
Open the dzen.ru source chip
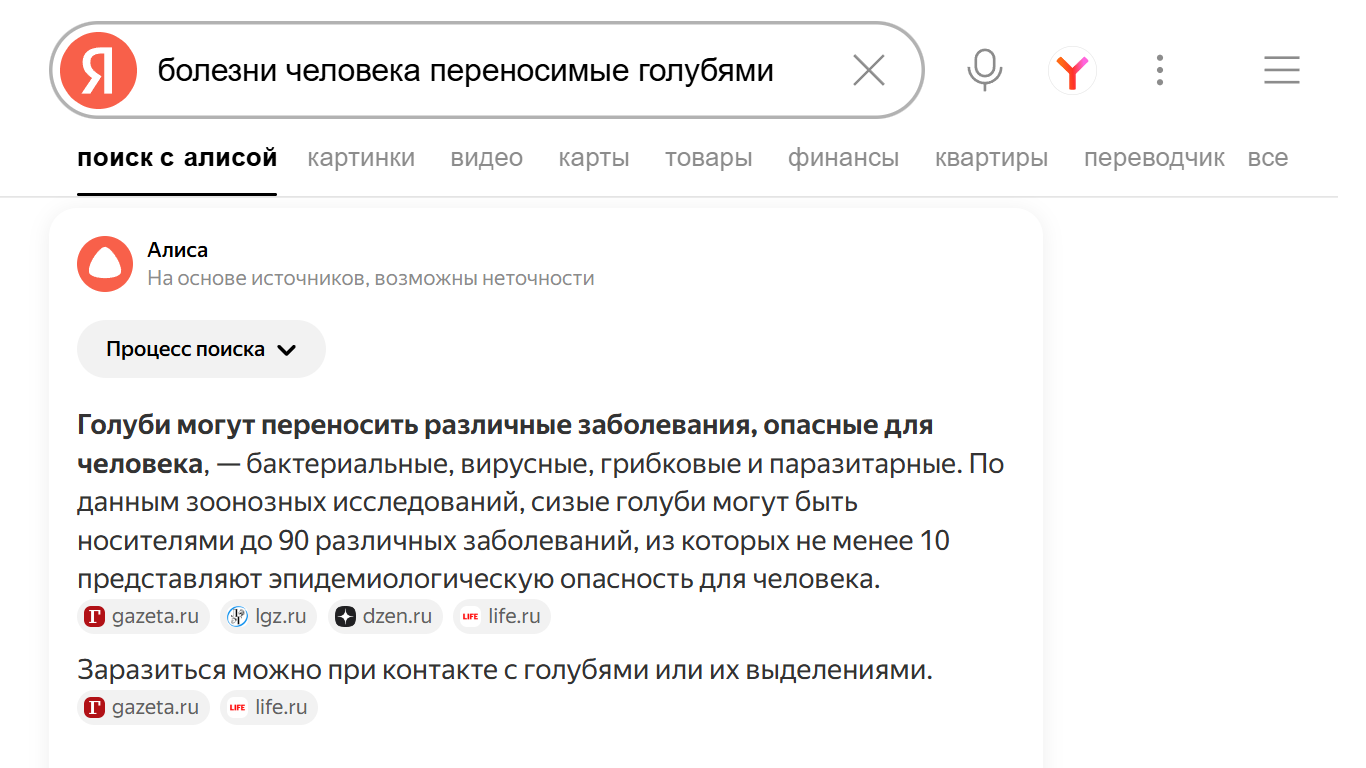386,616
